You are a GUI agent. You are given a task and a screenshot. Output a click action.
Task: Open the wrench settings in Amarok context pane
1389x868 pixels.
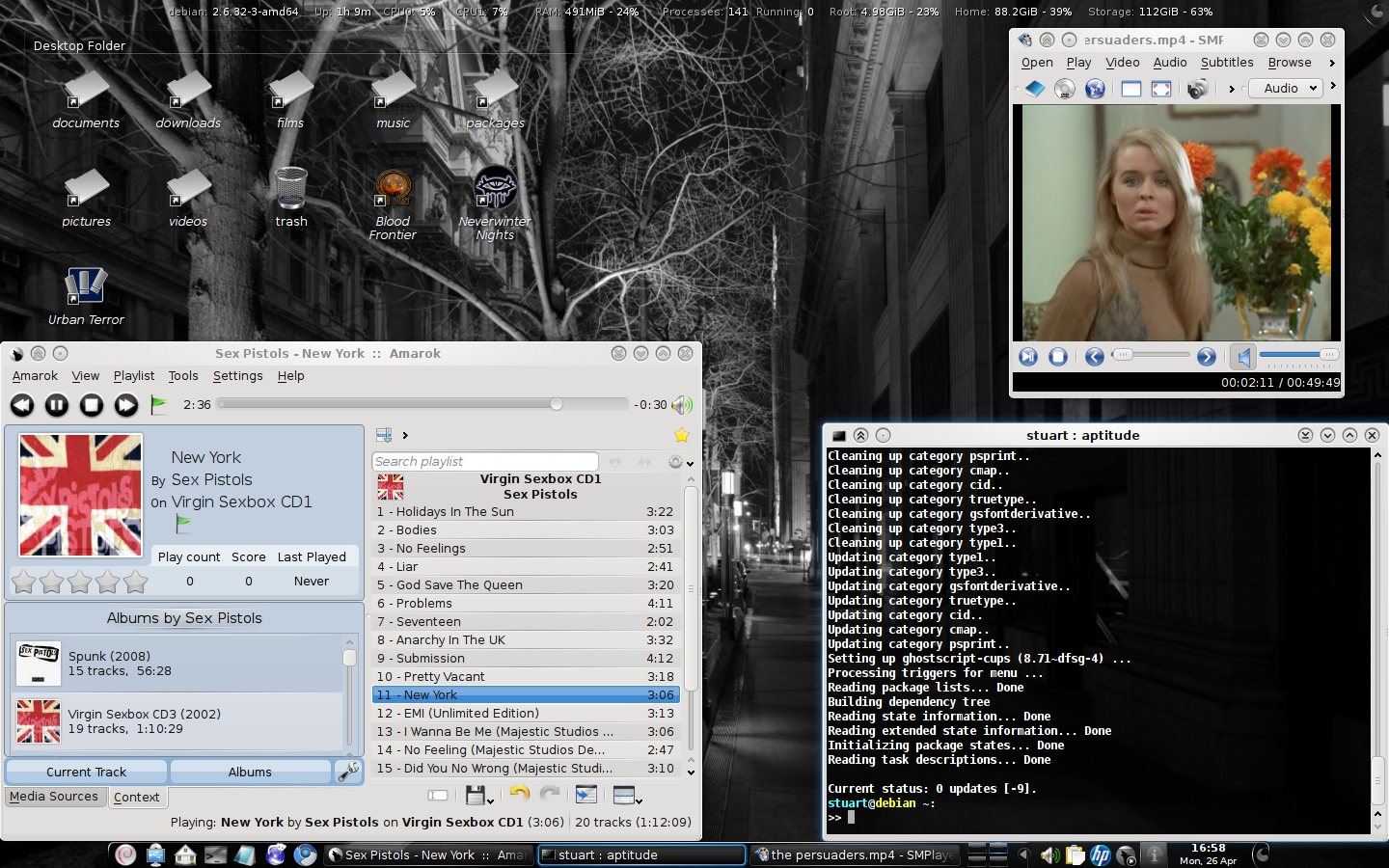[x=347, y=772]
